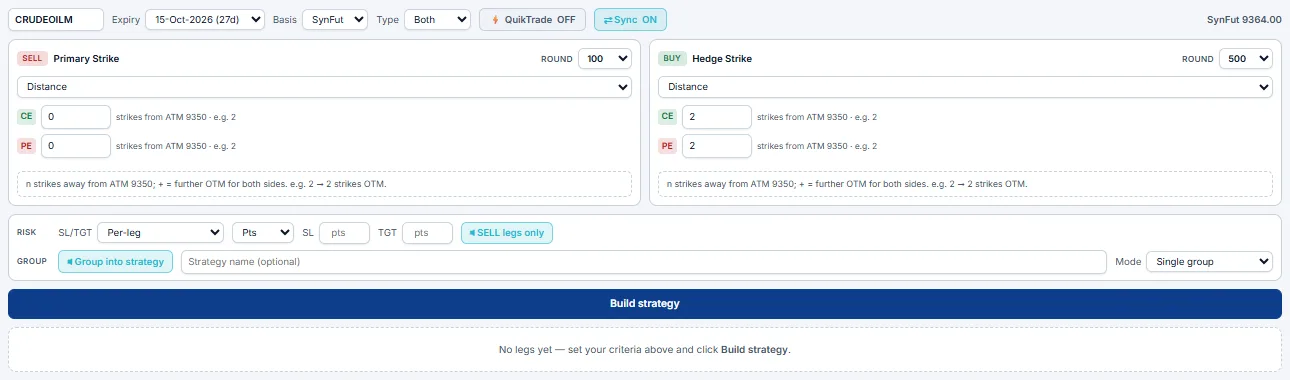The width and height of the screenshot is (1290, 380).
Task: Open Hedge Strike ROUND 500 dropdown
Action: coord(1246,59)
